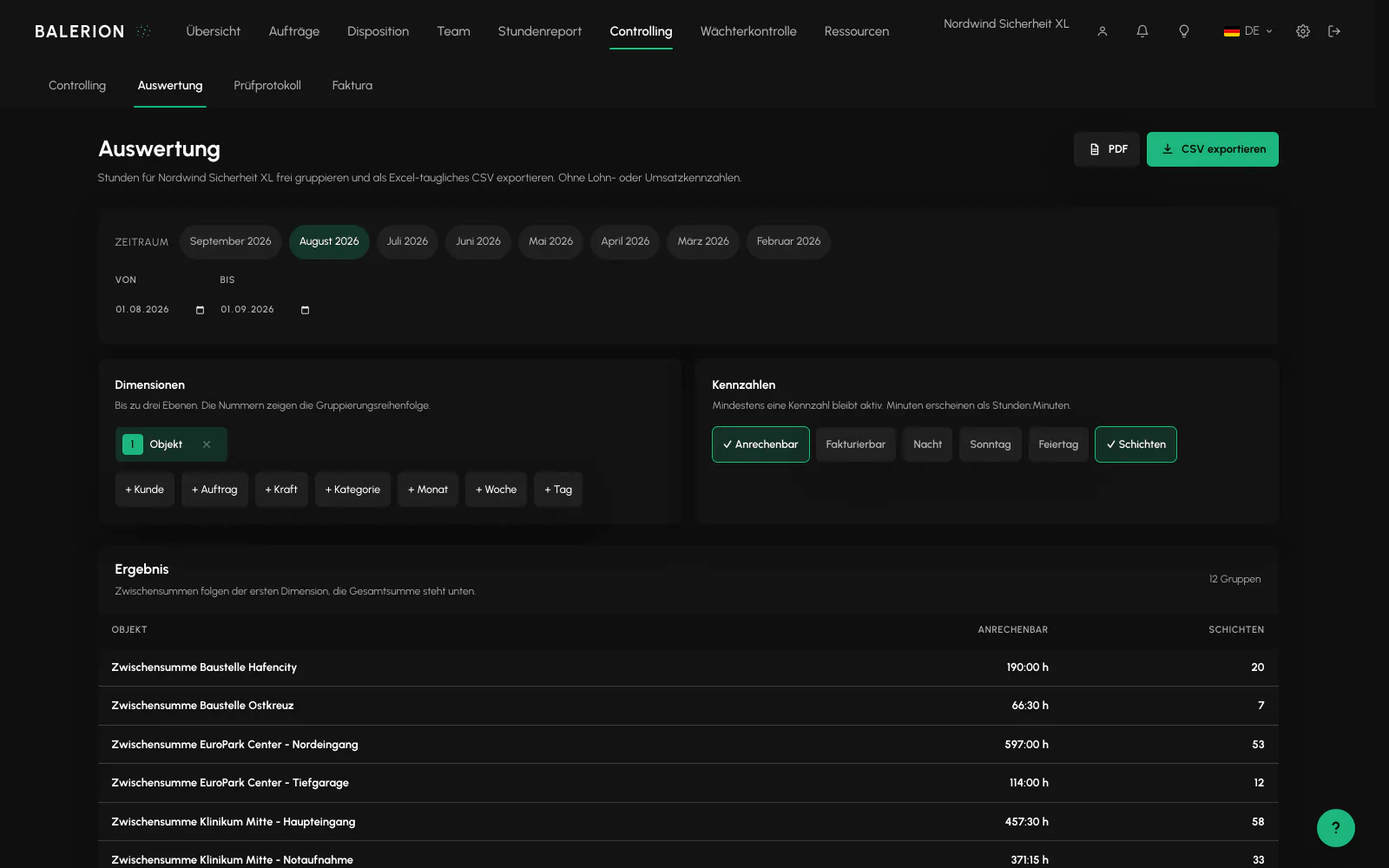Click Zwischensumme Baustelle Hafencity row
Image resolution: width=1389 pixels, height=868 pixels.
coord(688,667)
